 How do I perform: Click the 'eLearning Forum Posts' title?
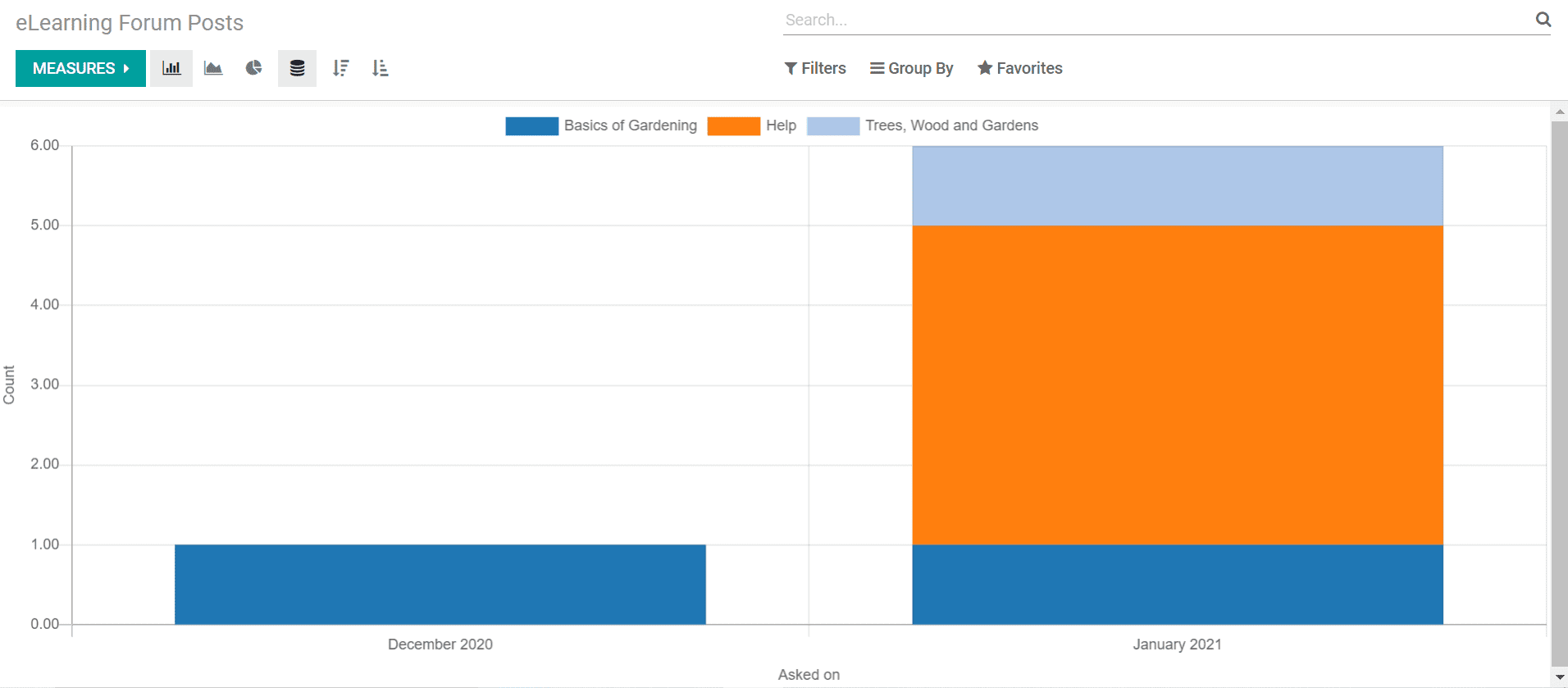[130, 23]
